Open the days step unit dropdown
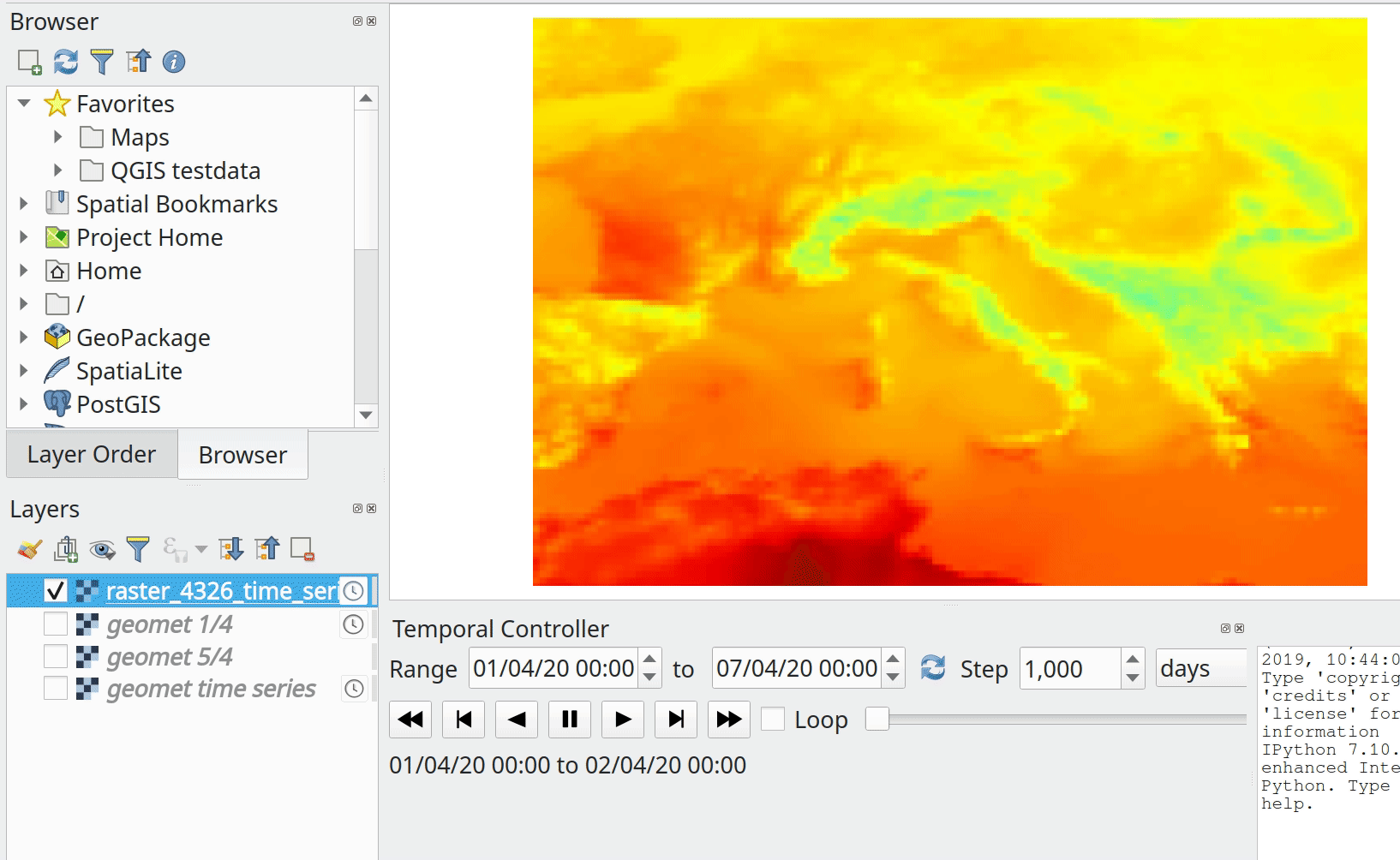1400x860 pixels. (1200, 668)
